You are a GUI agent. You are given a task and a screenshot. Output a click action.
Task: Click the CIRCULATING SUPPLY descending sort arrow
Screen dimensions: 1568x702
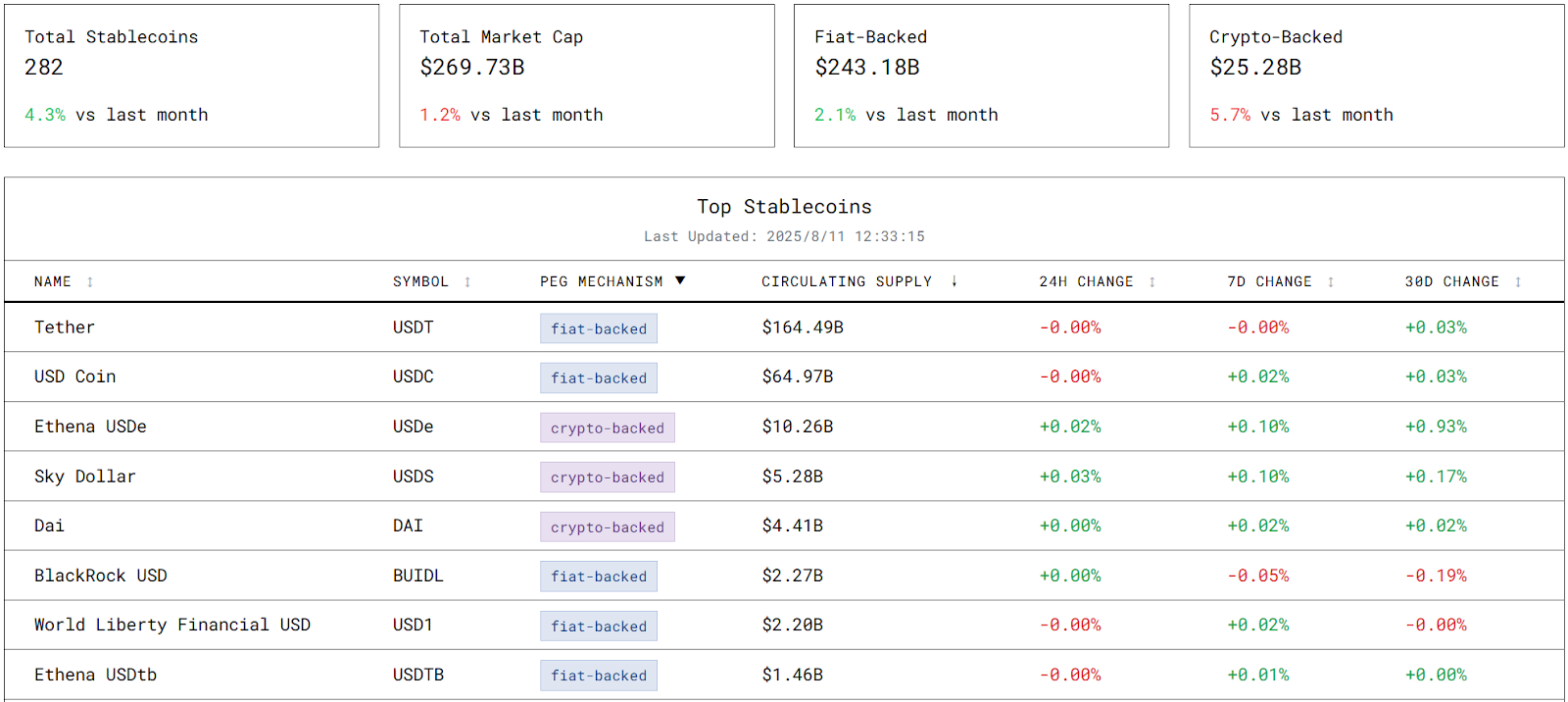[954, 282]
